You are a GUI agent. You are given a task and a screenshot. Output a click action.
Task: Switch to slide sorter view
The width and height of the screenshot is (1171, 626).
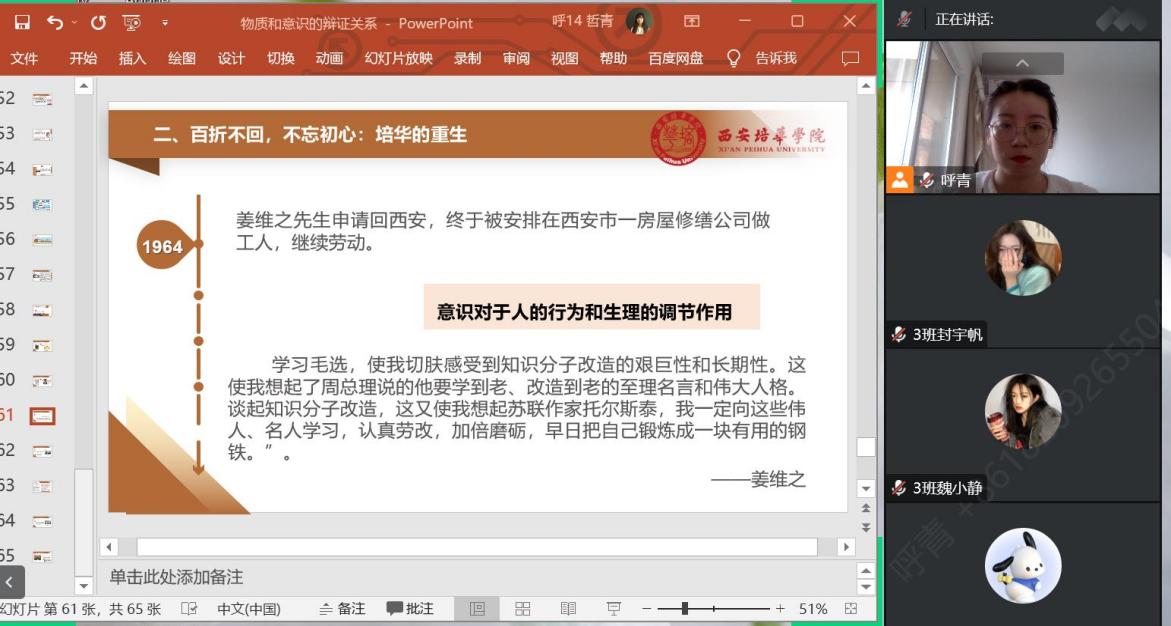(522, 609)
